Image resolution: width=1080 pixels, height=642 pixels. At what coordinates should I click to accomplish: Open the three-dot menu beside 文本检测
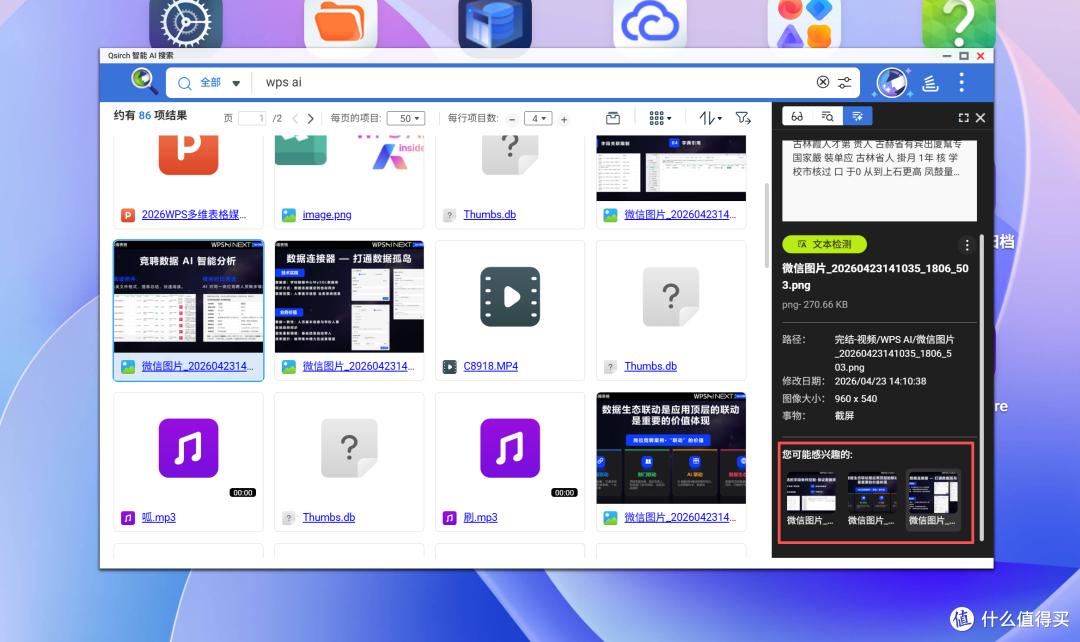point(967,245)
